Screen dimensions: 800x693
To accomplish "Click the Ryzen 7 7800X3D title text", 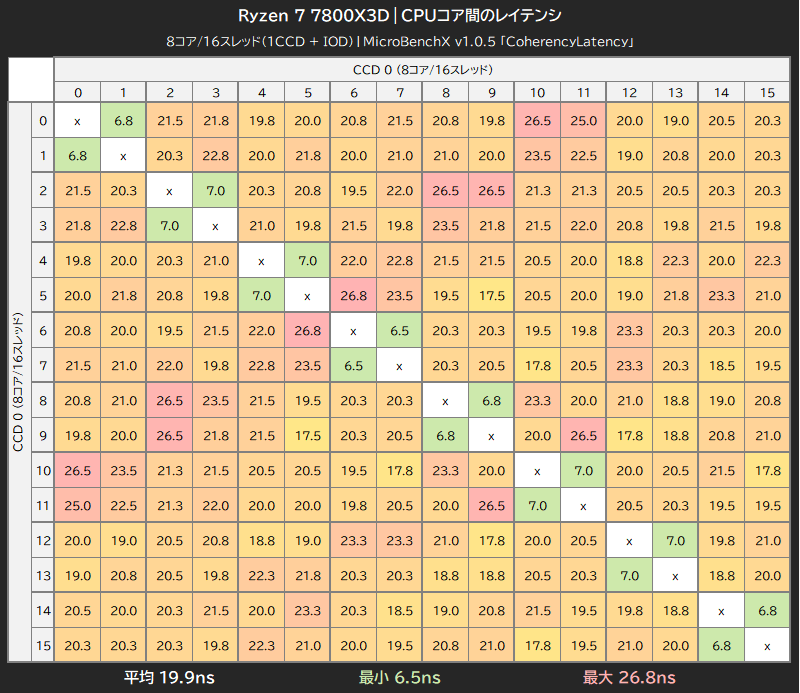I will coord(314,16).
